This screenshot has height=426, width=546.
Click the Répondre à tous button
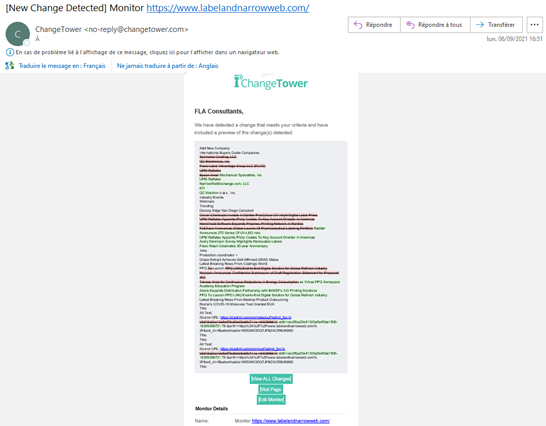coord(435,25)
